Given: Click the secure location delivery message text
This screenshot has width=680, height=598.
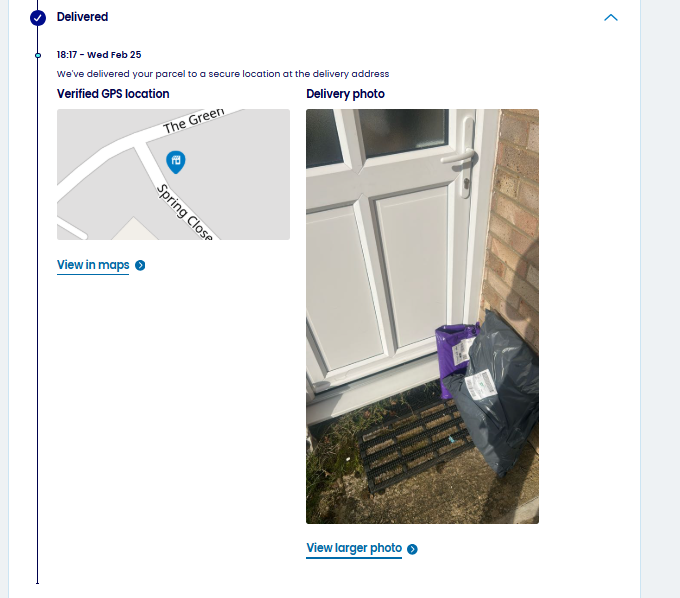Looking at the screenshot, I should [223, 74].
